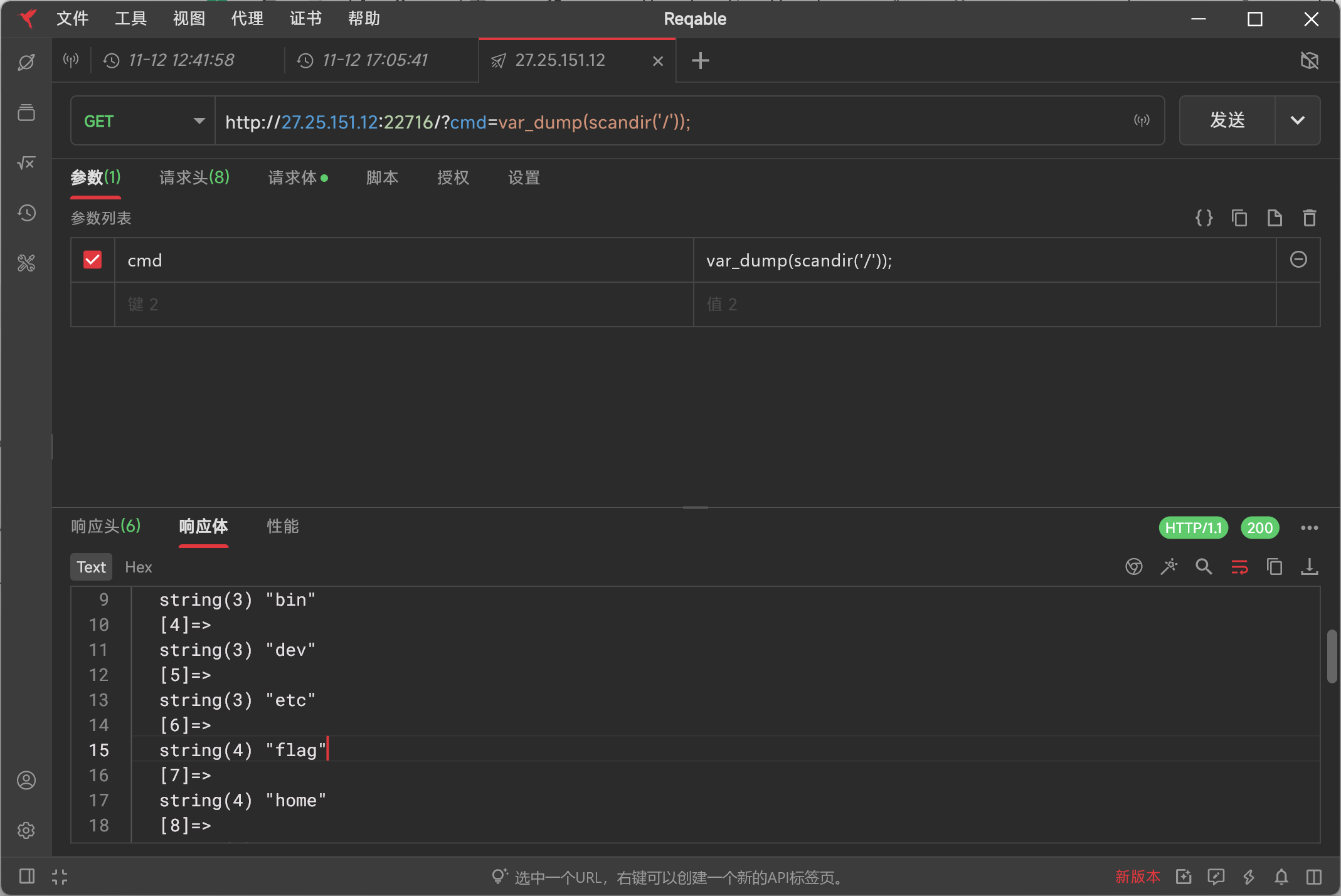This screenshot has width=1341, height=896.
Task: Open the GET method dropdown
Action: pyautogui.click(x=143, y=121)
